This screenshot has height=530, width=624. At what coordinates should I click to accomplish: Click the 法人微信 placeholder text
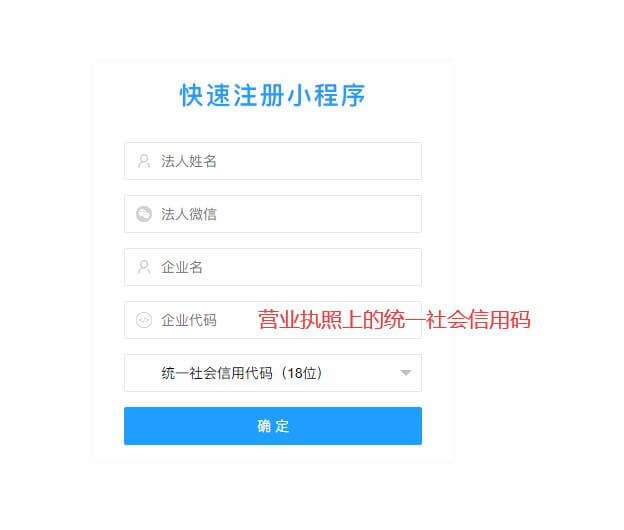pos(189,214)
